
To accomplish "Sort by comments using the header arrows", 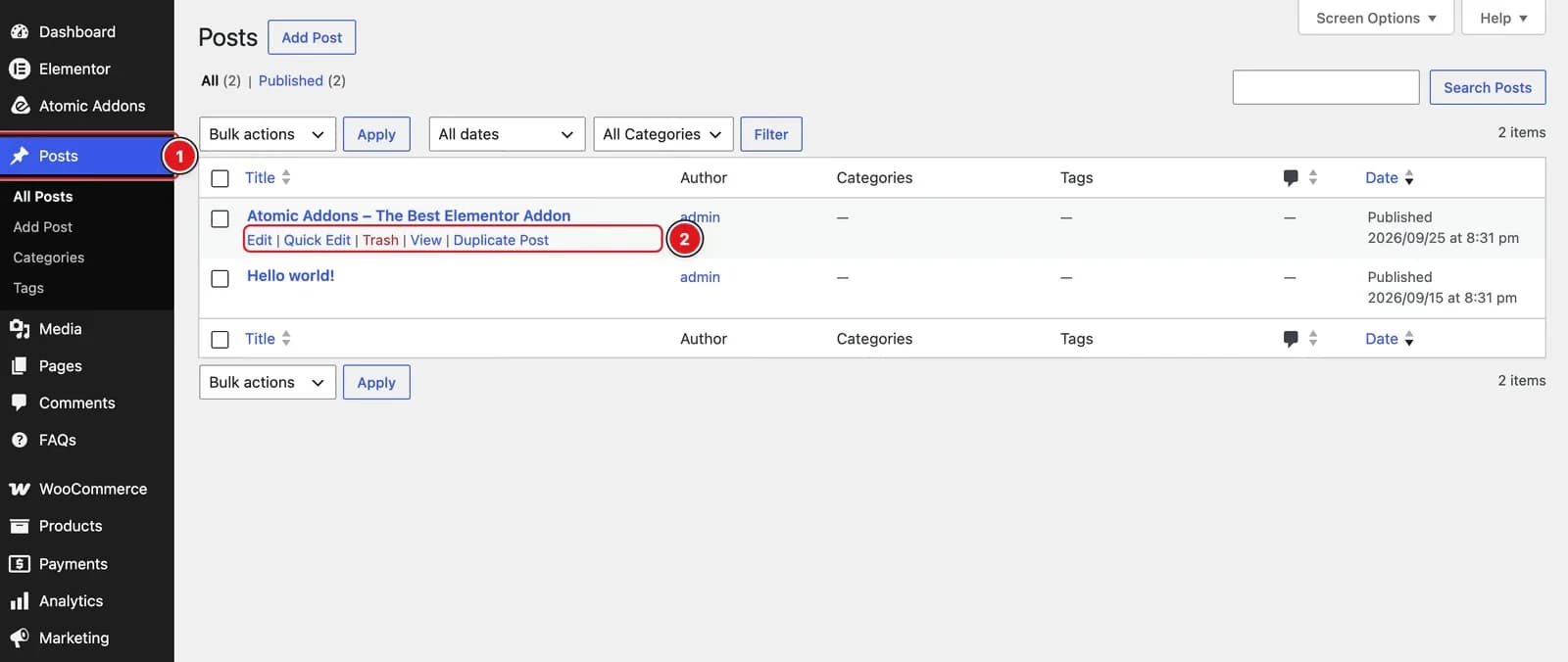I will click(x=1313, y=177).
